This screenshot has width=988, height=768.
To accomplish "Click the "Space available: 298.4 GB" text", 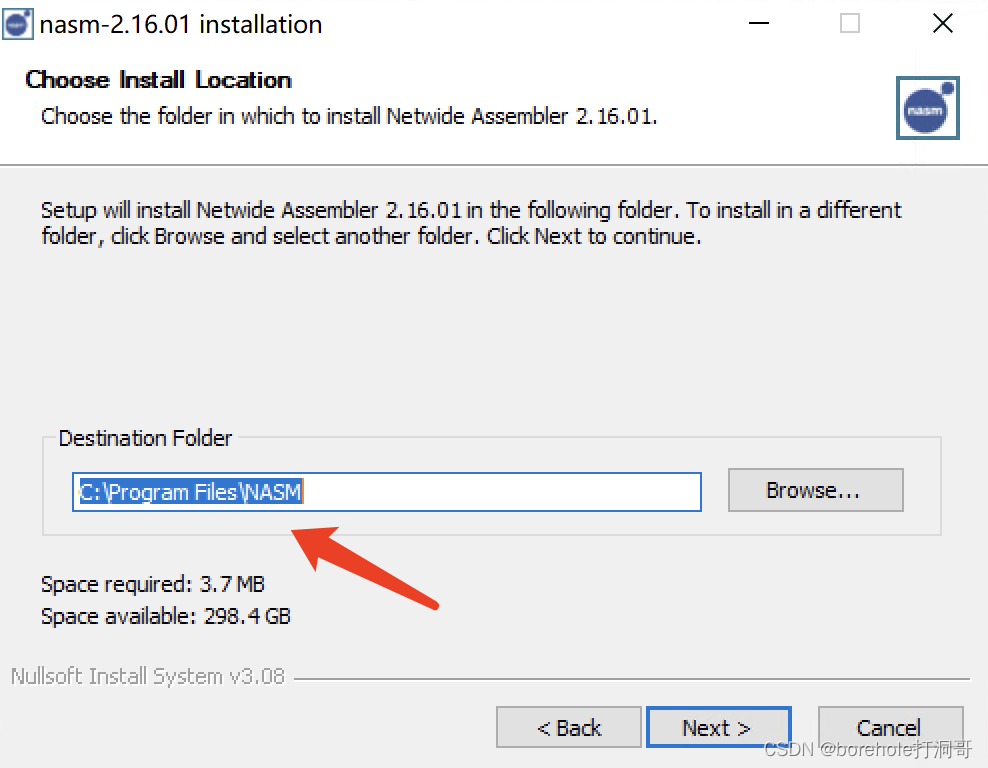I will click(166, 616).
